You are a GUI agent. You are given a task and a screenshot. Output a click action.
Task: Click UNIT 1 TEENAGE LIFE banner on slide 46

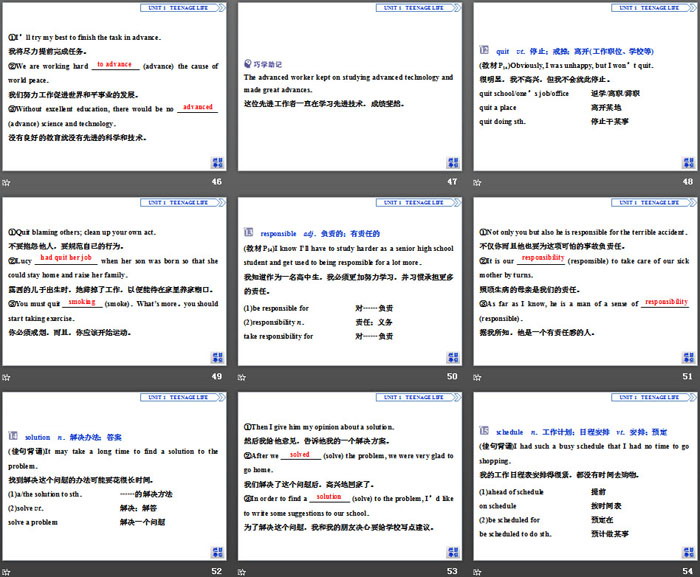coord(183,8)
